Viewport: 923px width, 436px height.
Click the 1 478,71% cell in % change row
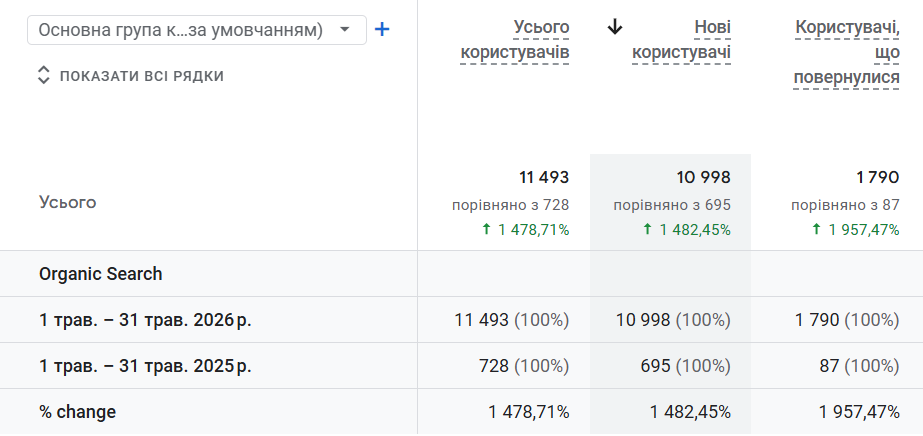click(x=529, y=412)
